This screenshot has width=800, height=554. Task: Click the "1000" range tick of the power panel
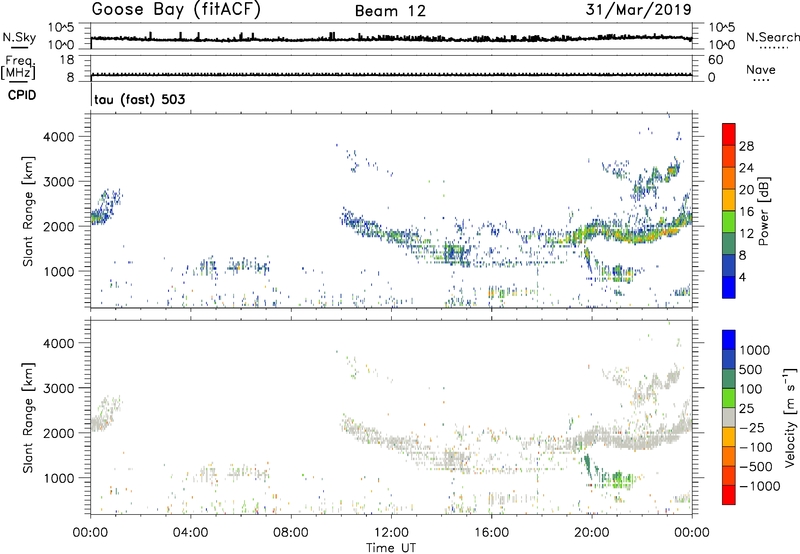(x=58, y=271)
